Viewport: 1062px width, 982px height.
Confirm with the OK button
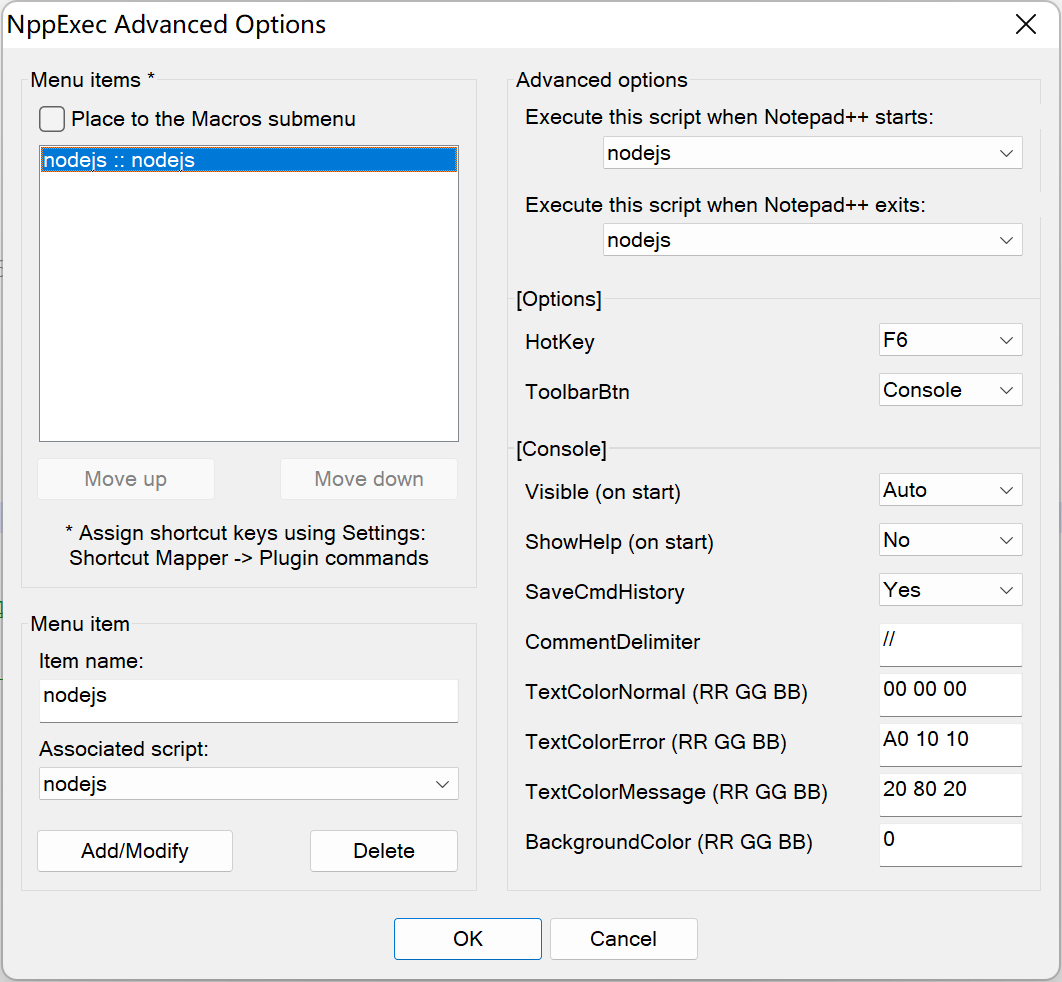(x=467, y=939)
